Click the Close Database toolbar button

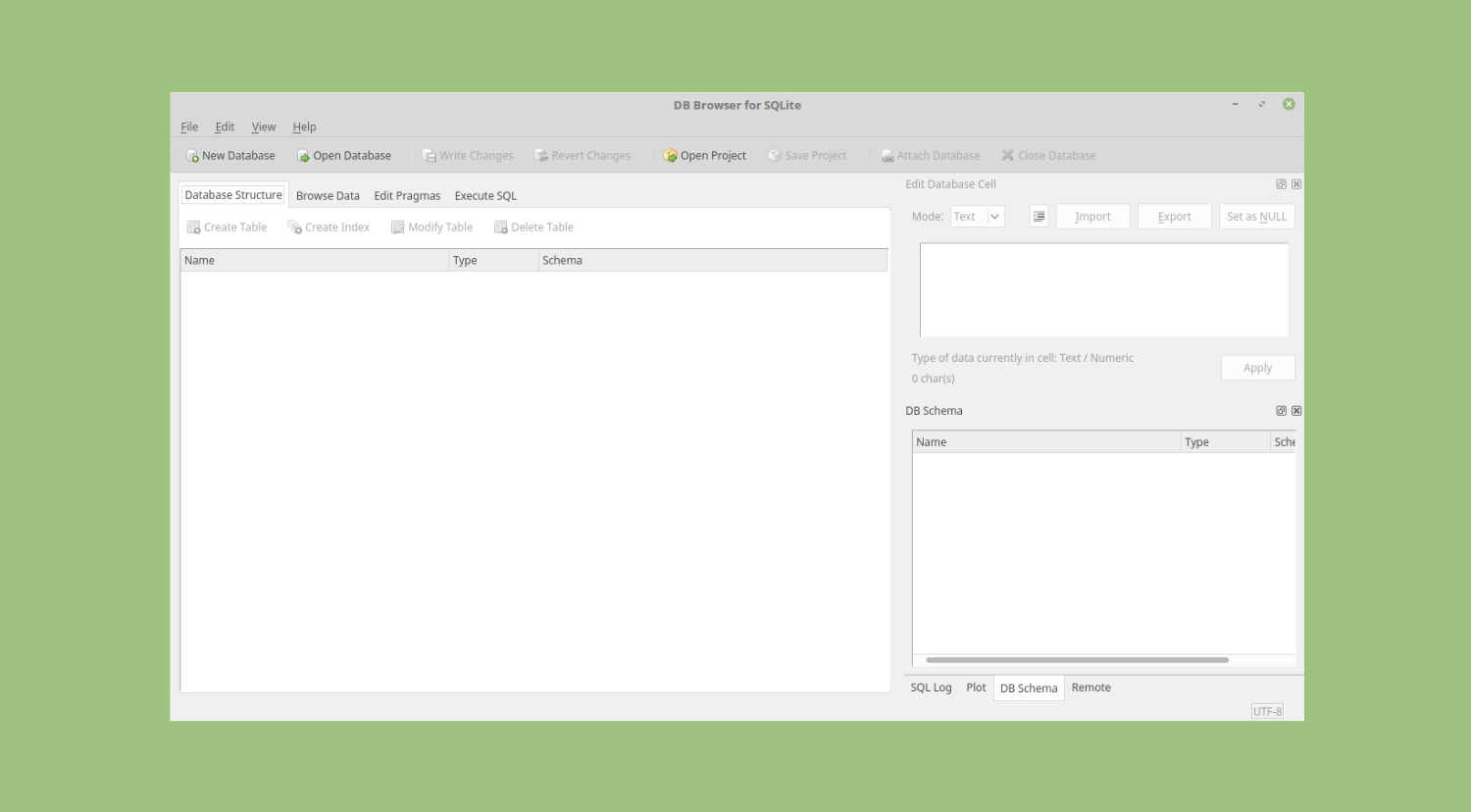coord(1048,156)
